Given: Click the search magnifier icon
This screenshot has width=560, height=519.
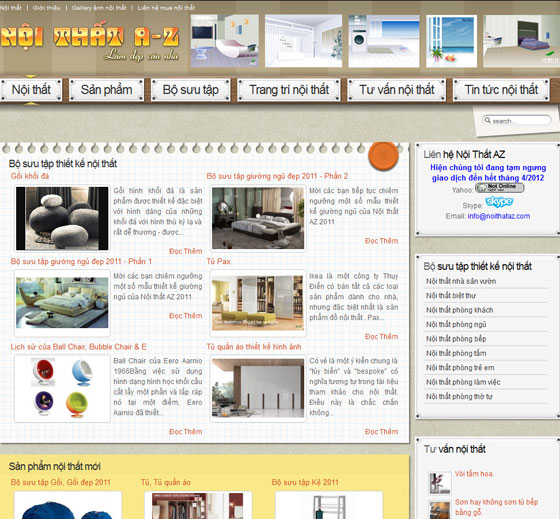Looking at the screenshot, I should click(487, 120).
